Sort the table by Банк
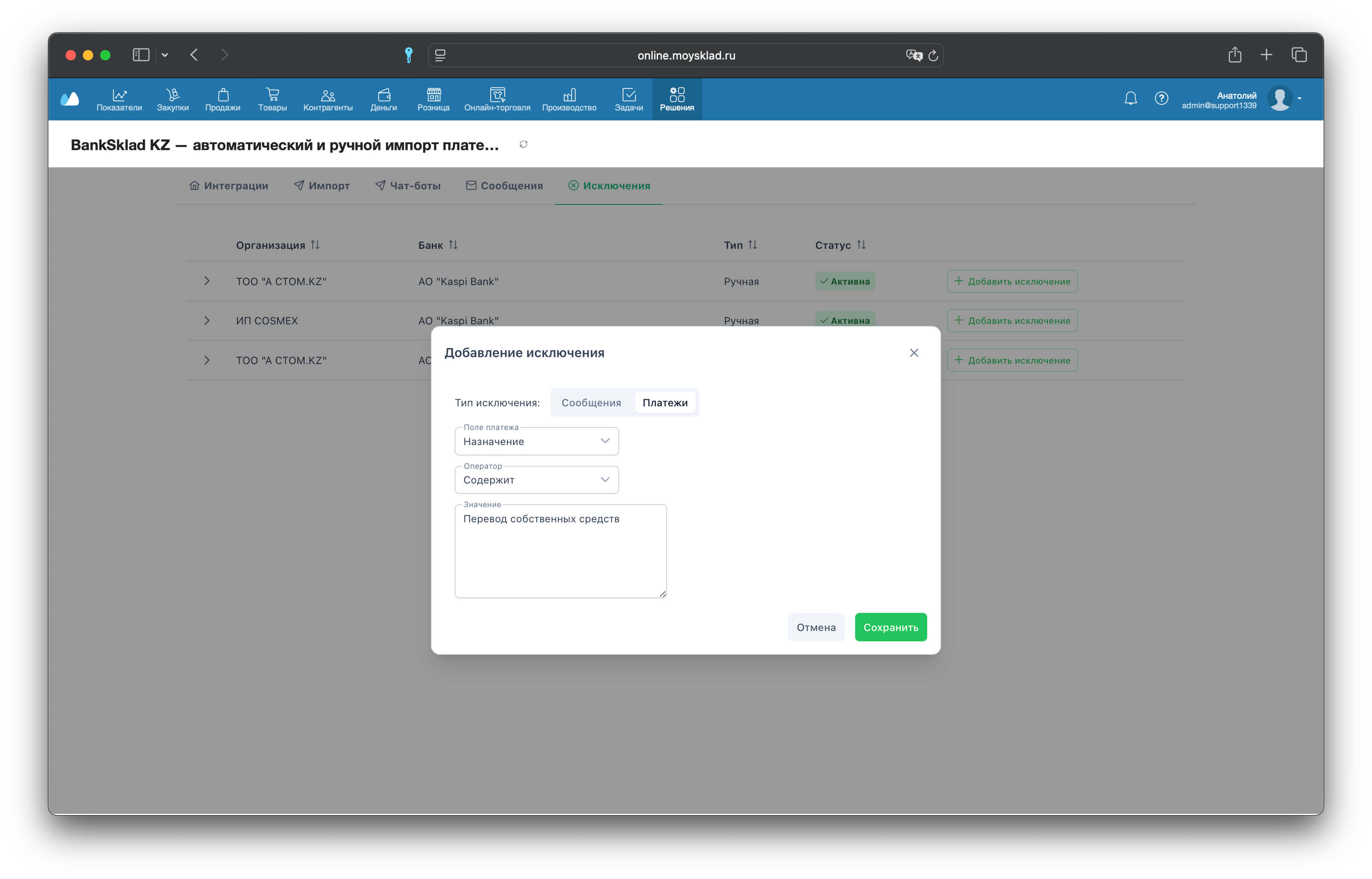Screen dimensions: 1372x879 [x=438, y=245]
